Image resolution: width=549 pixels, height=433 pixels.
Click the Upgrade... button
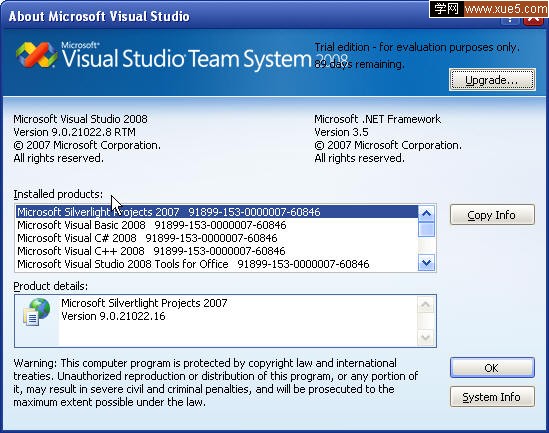[492, 80]
